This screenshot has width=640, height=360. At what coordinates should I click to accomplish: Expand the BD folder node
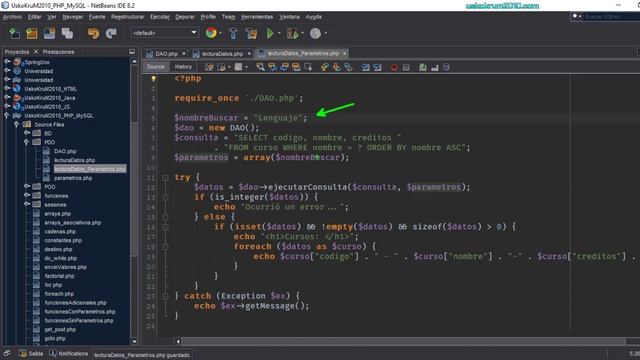pyautogui.click(x=27, y=133)
